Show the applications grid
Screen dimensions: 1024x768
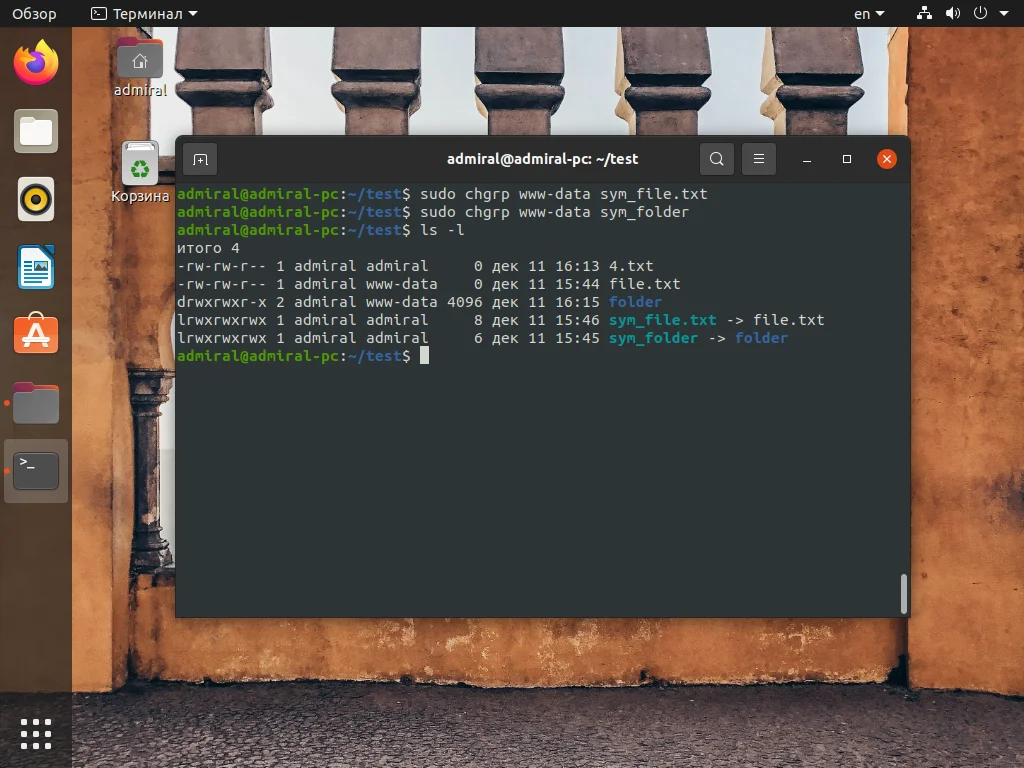click(x=36, y=733)
